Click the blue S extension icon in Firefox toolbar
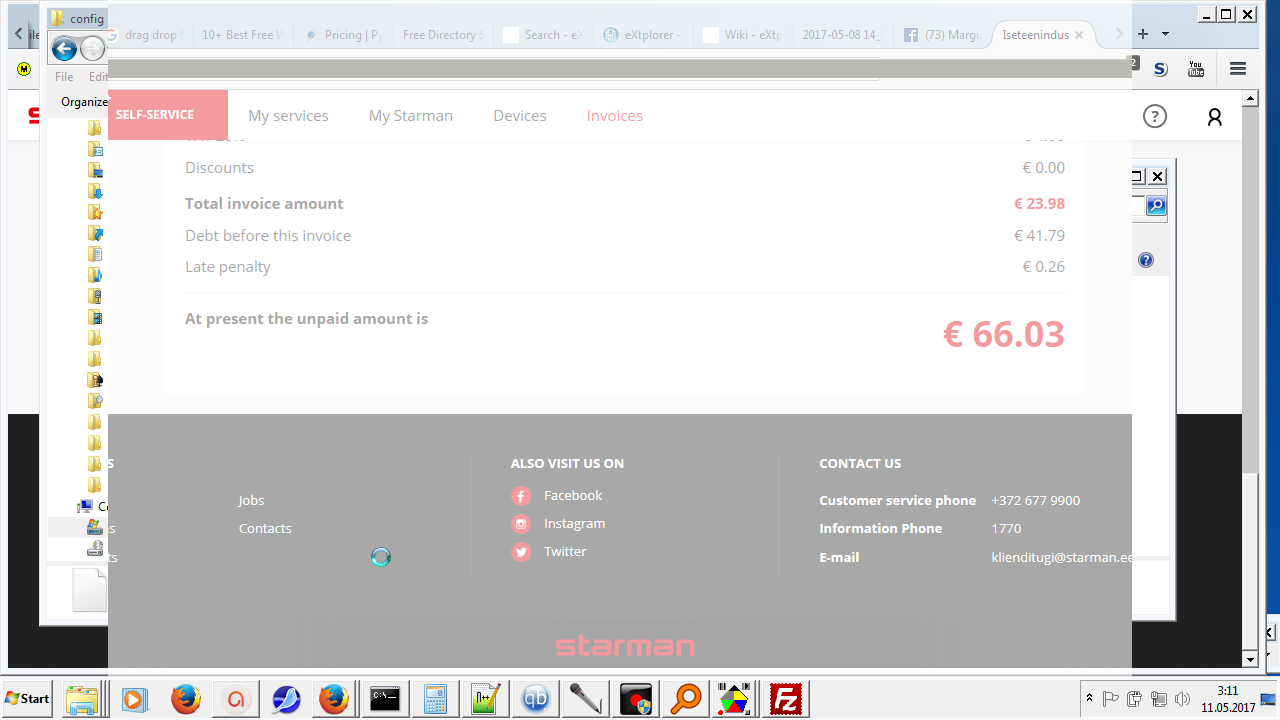1280x720 pixels. coord(1160,69)
